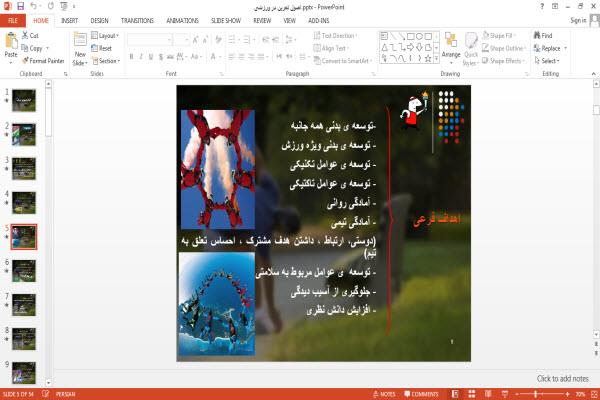Viewport: 600px width, 400px height.
Task: Switch to the SLIDE SHOW tab
Action: pos(226,21)
